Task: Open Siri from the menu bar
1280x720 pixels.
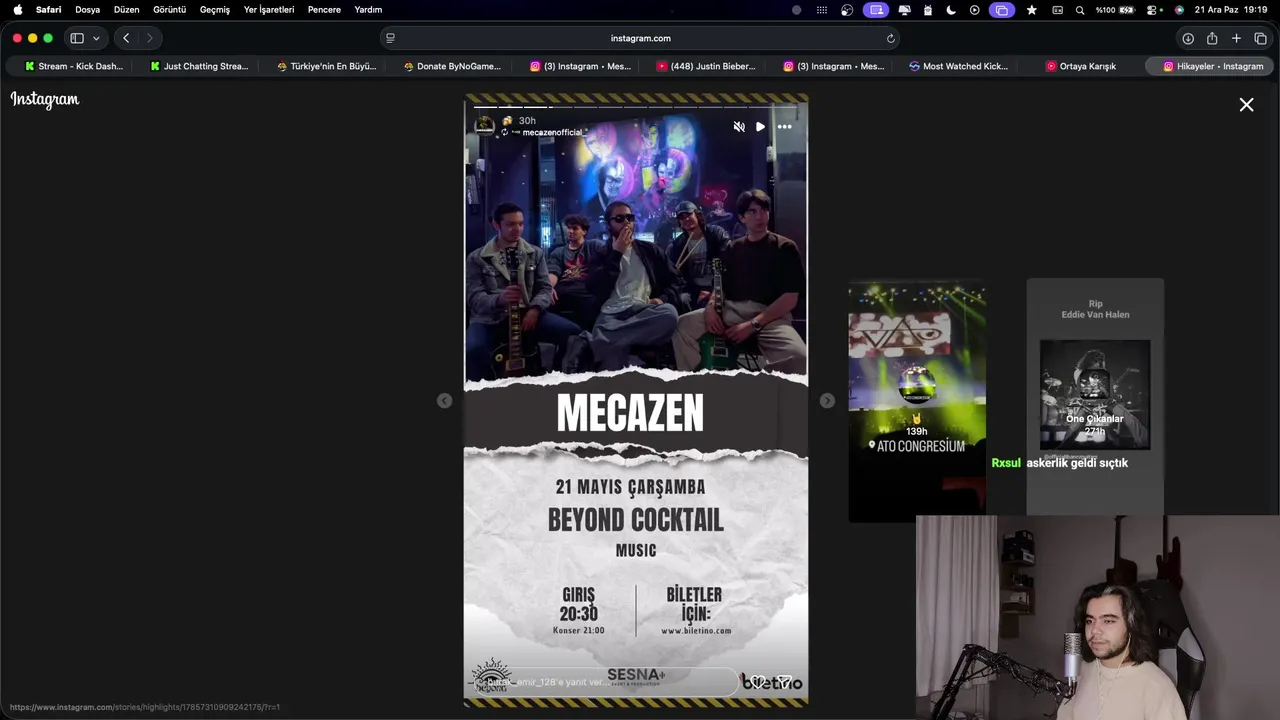Action: click(1179, 10)
